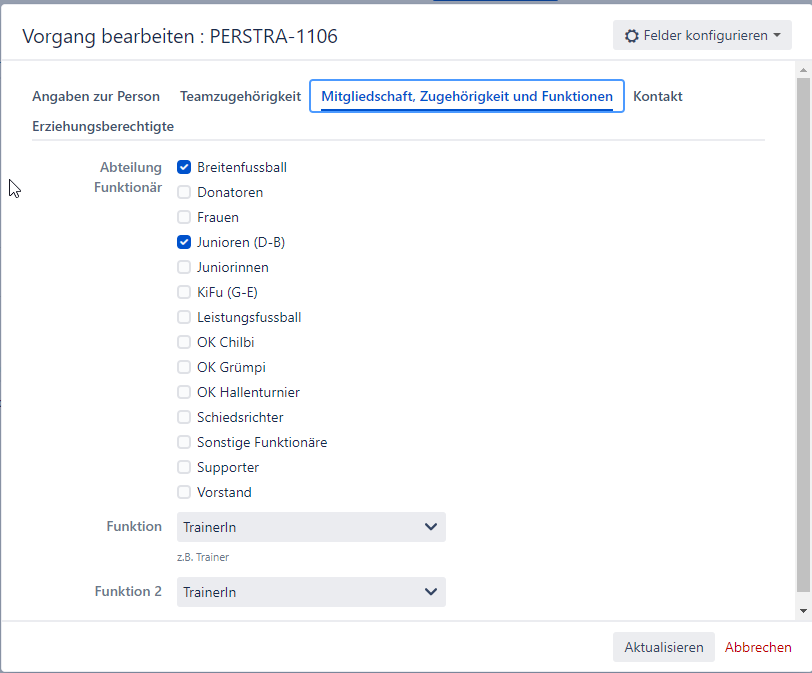
Task: Click the Abbrechen link
Action: (758, 647)
